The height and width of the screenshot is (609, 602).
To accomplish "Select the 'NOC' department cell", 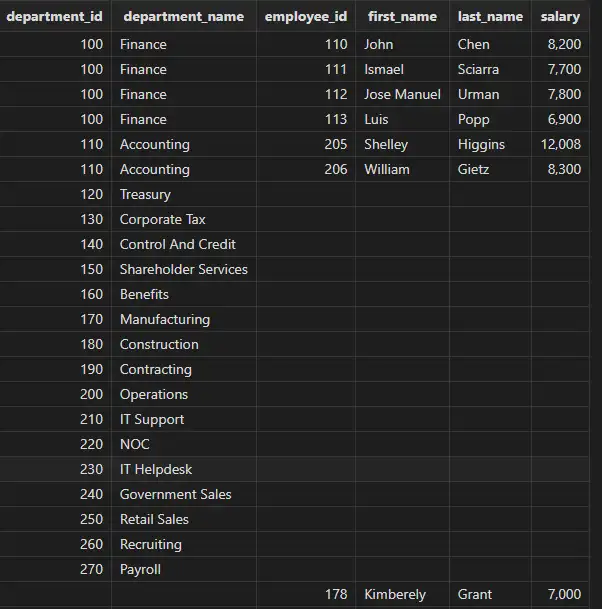I will 184,444.
